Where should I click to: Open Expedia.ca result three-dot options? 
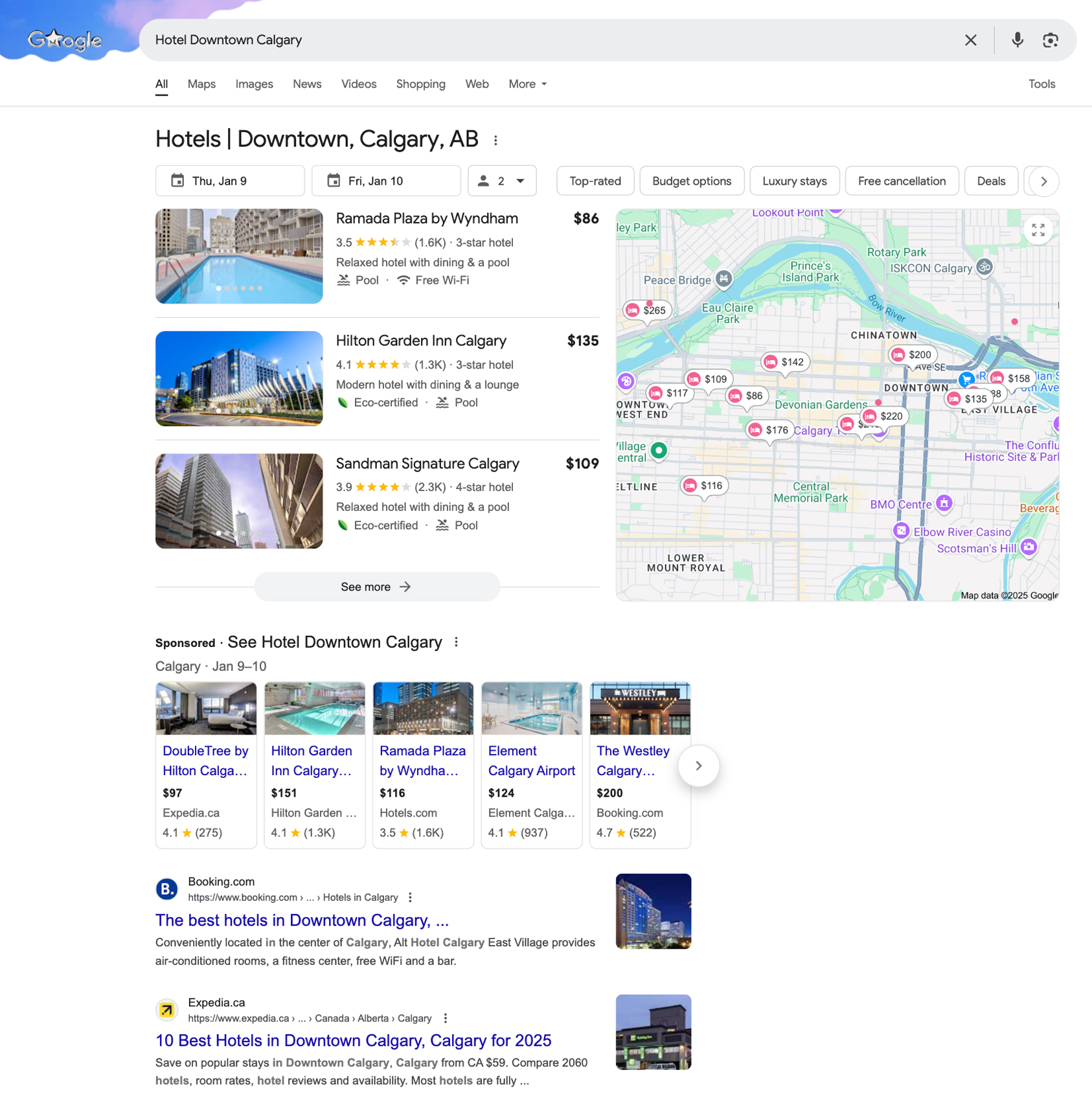tap(445, 1018)
